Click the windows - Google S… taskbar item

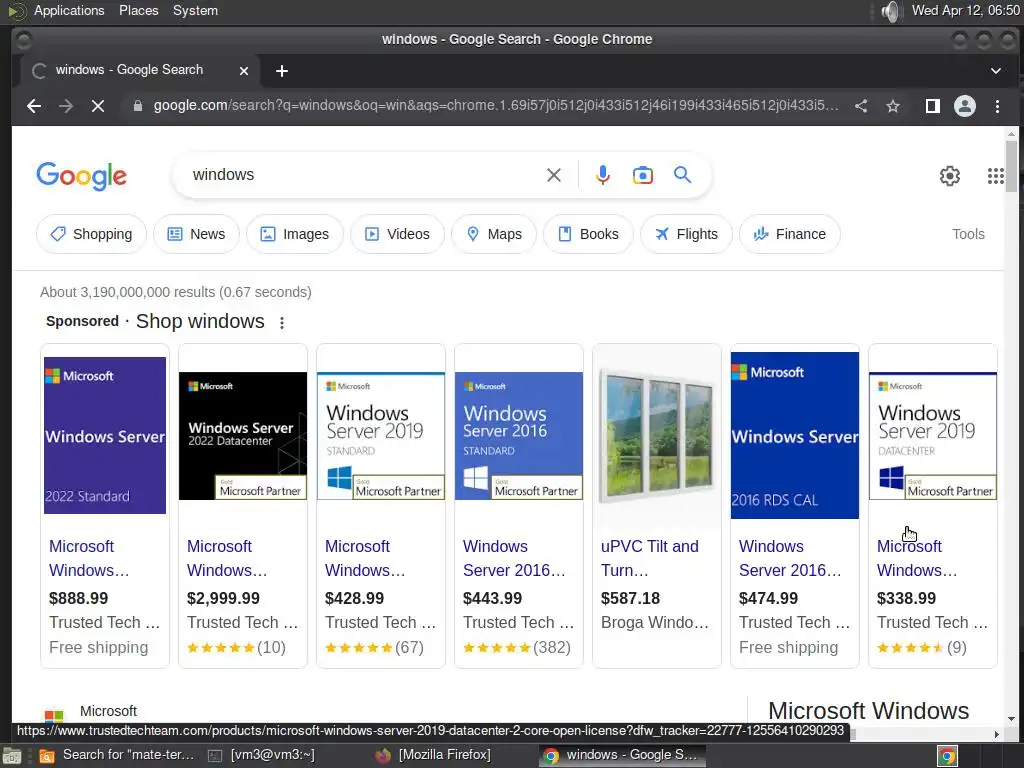coord(622,756)
